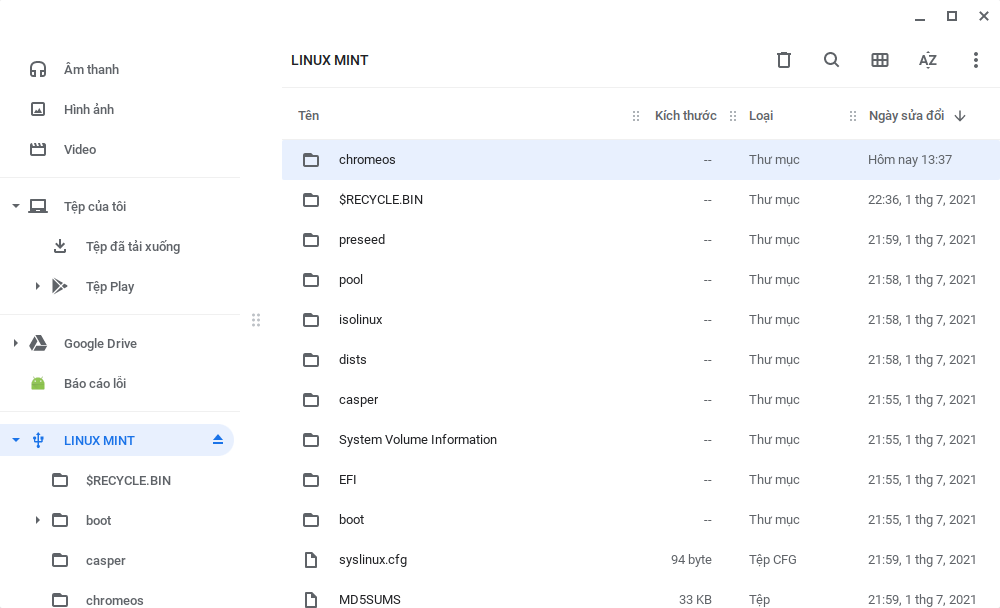Expand boot folder in sidebar
Screen dimensions: 1000x608
pos(38,520)
